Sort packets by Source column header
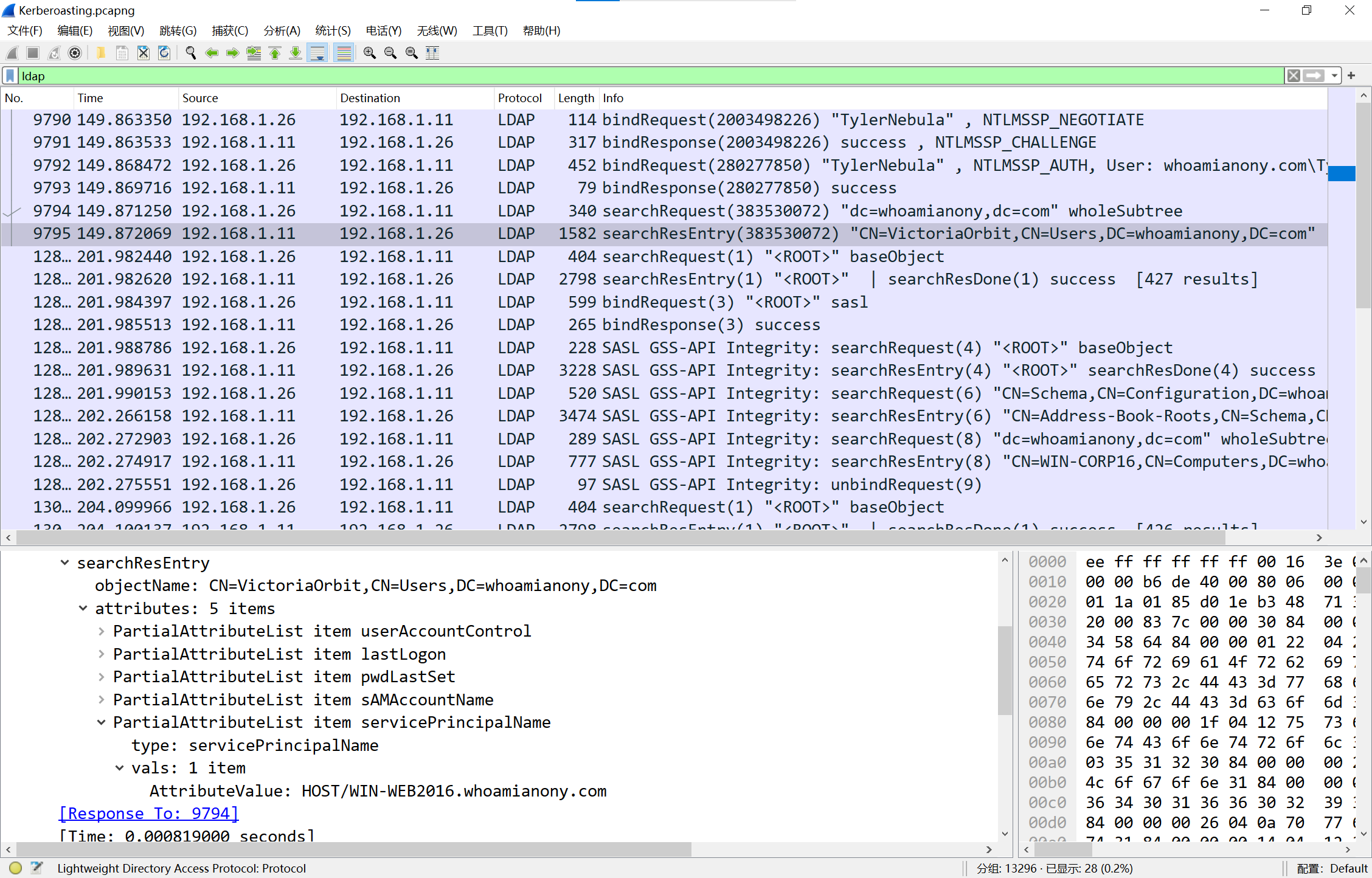 257,98
